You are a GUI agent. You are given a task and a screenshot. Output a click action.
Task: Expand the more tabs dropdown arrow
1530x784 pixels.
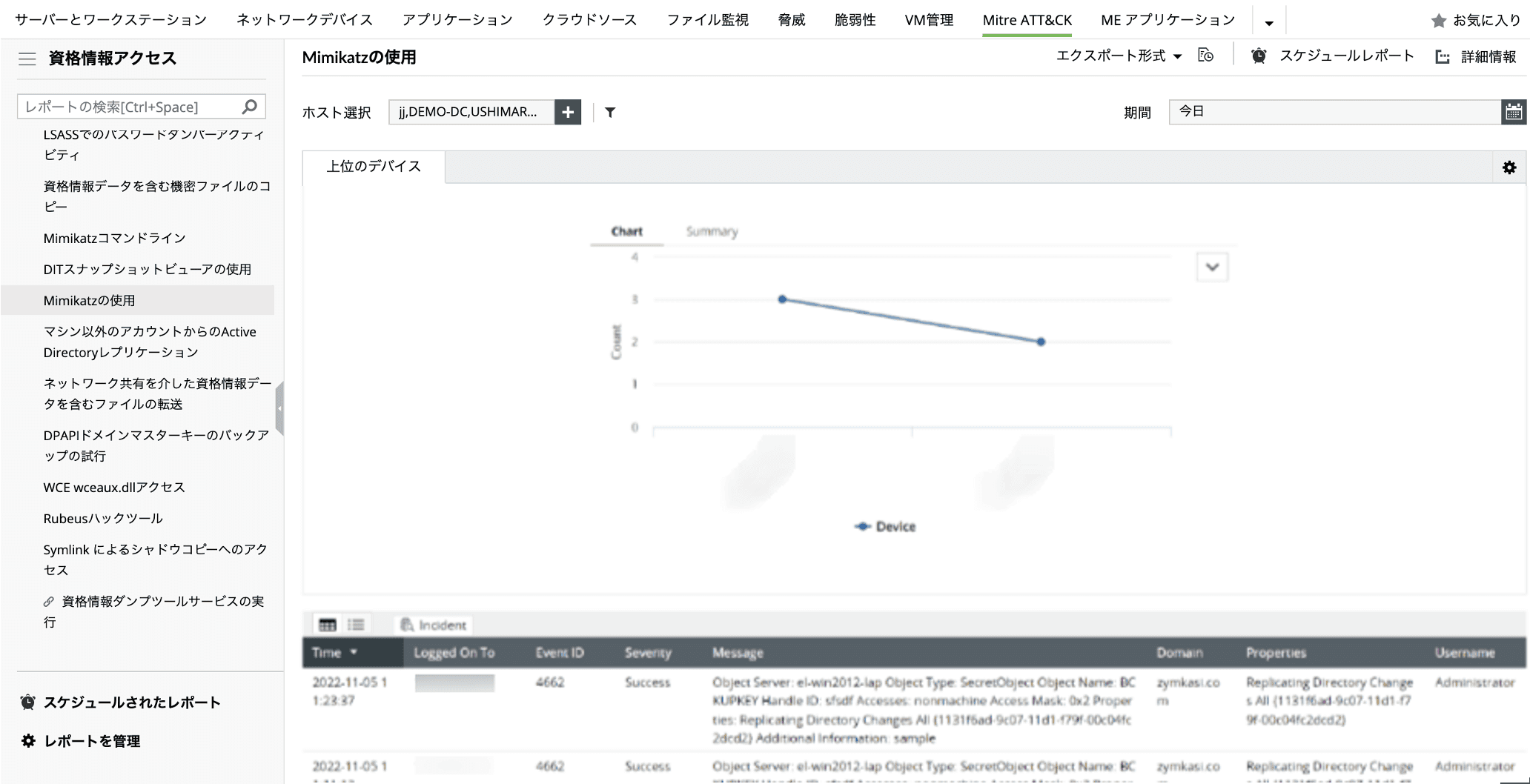[1269, 23]
